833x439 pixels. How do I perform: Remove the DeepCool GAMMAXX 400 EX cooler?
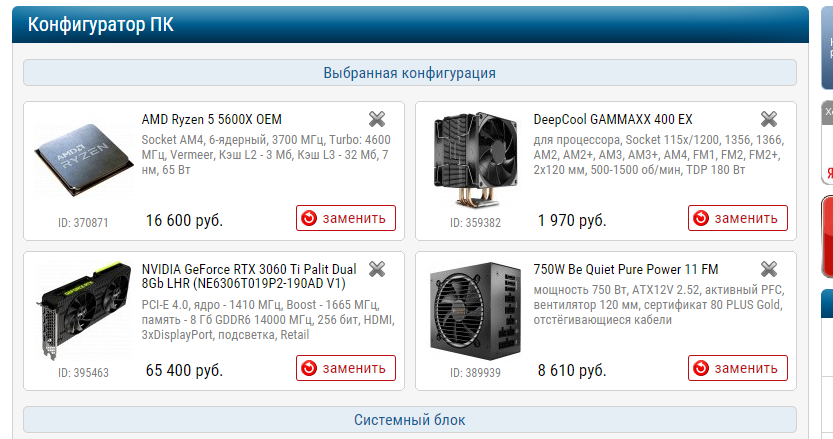click(x=769, y=119)
